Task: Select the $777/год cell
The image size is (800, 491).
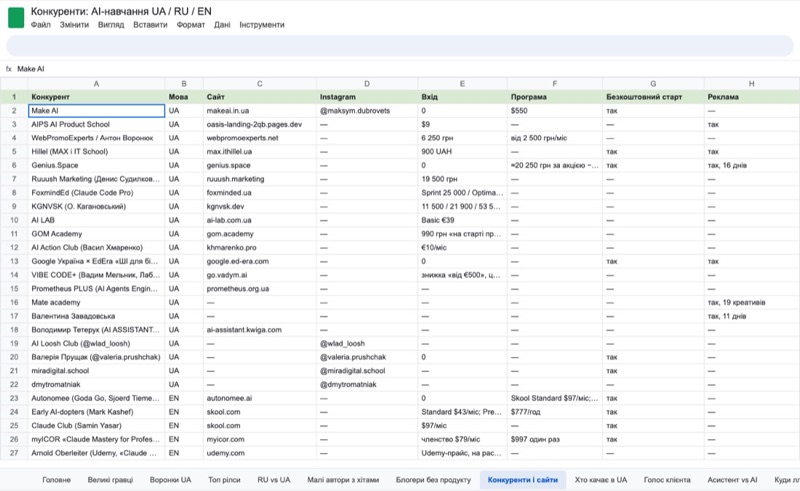Action: click(x=555, y=412)
